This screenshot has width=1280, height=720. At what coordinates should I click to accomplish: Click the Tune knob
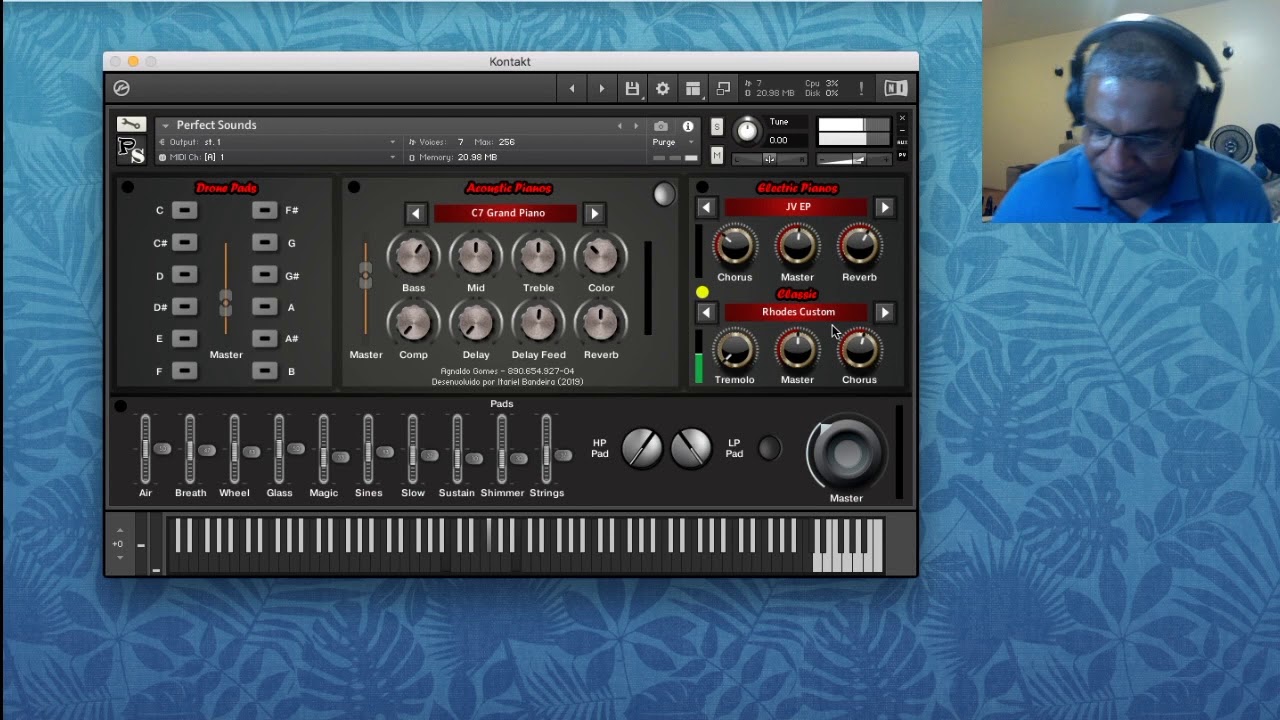[747, 130]
